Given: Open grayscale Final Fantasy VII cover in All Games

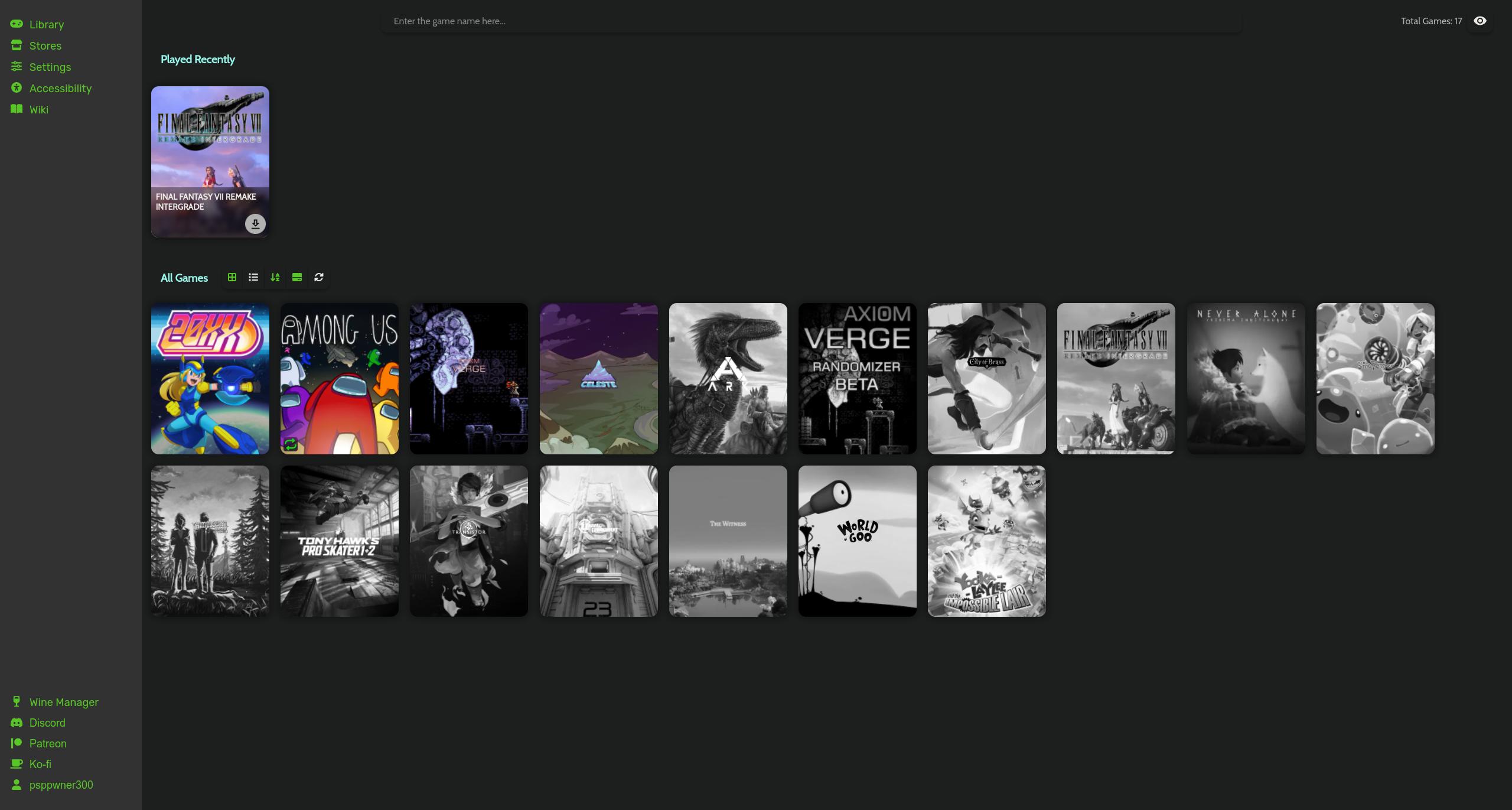Looking at the screenshot, I should click(x=1116, y=379).
